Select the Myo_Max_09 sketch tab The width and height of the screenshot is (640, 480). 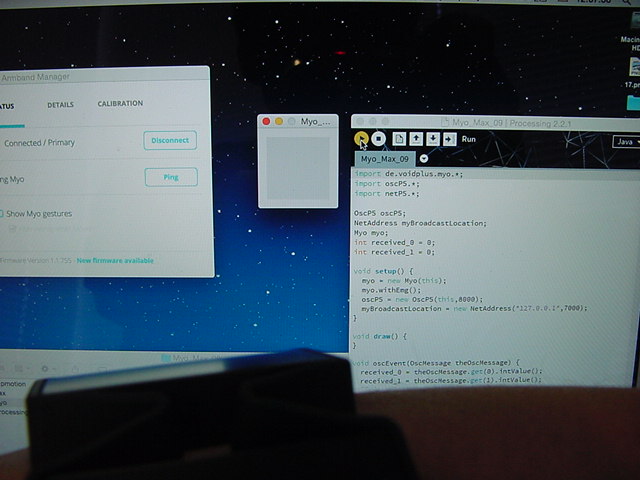coord(384,159)
